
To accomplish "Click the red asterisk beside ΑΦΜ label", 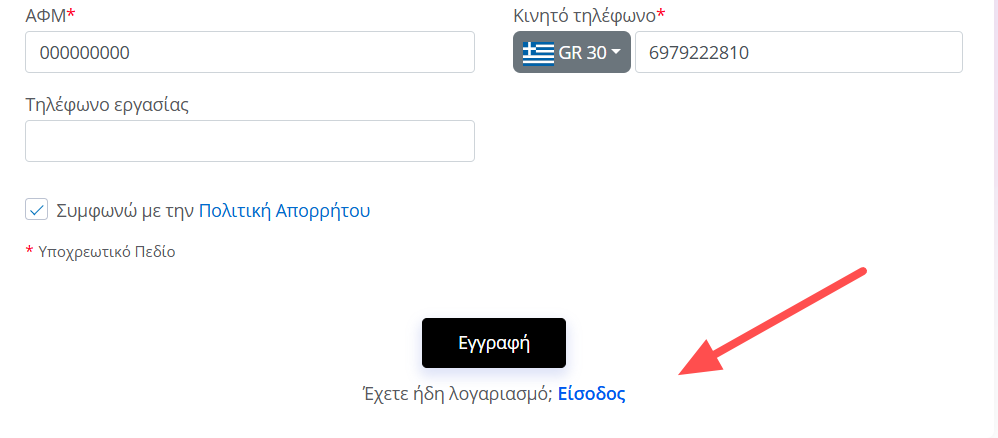I will (x=71, y=15).
